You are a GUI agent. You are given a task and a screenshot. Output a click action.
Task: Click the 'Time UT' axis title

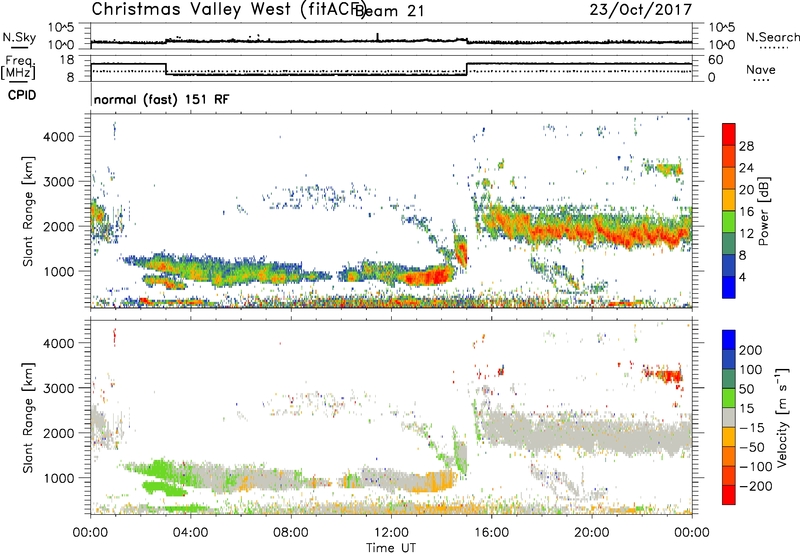coord(391,548)
